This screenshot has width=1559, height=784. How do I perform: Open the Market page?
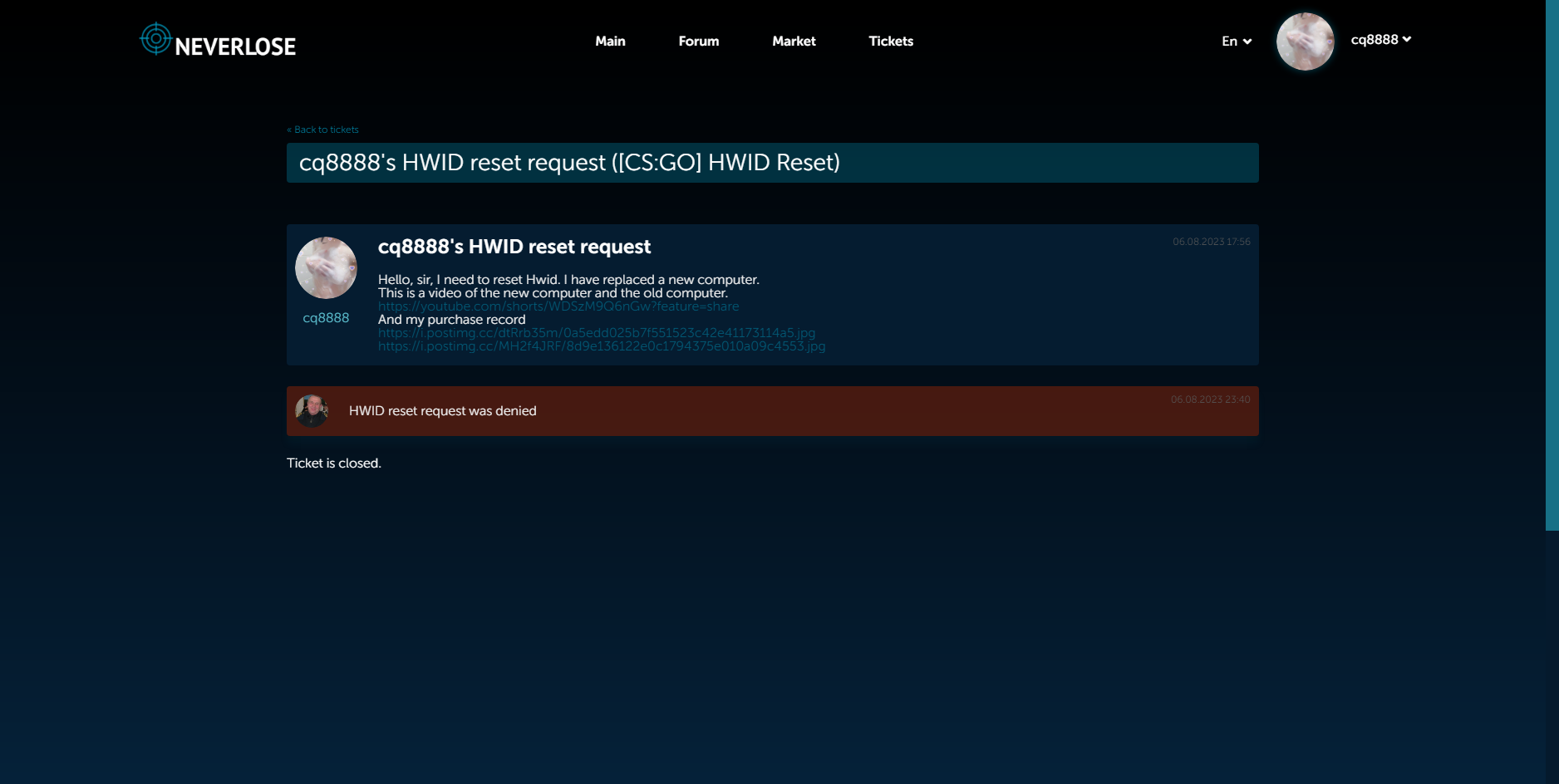[x=794, y=41]
